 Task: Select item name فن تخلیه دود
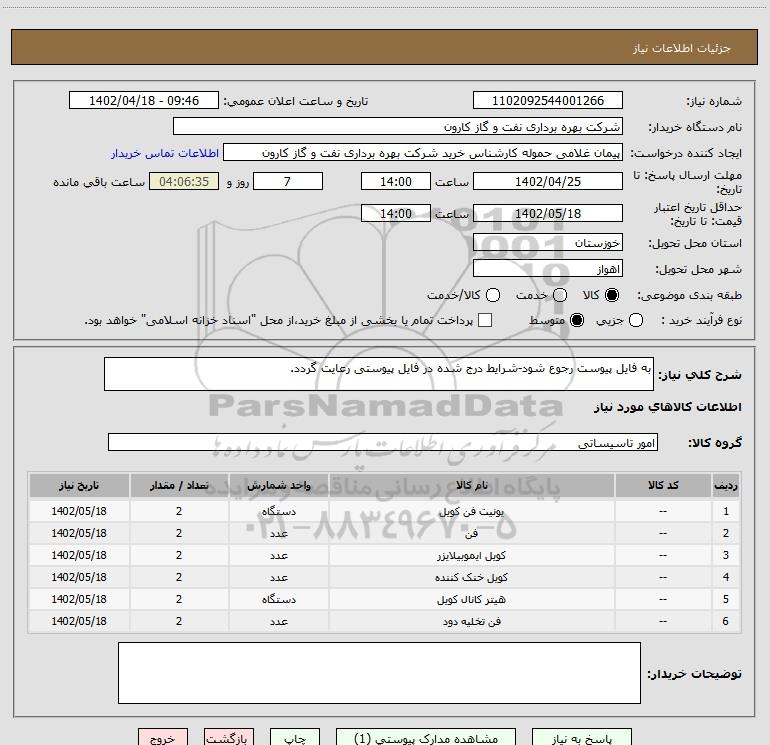471,622
